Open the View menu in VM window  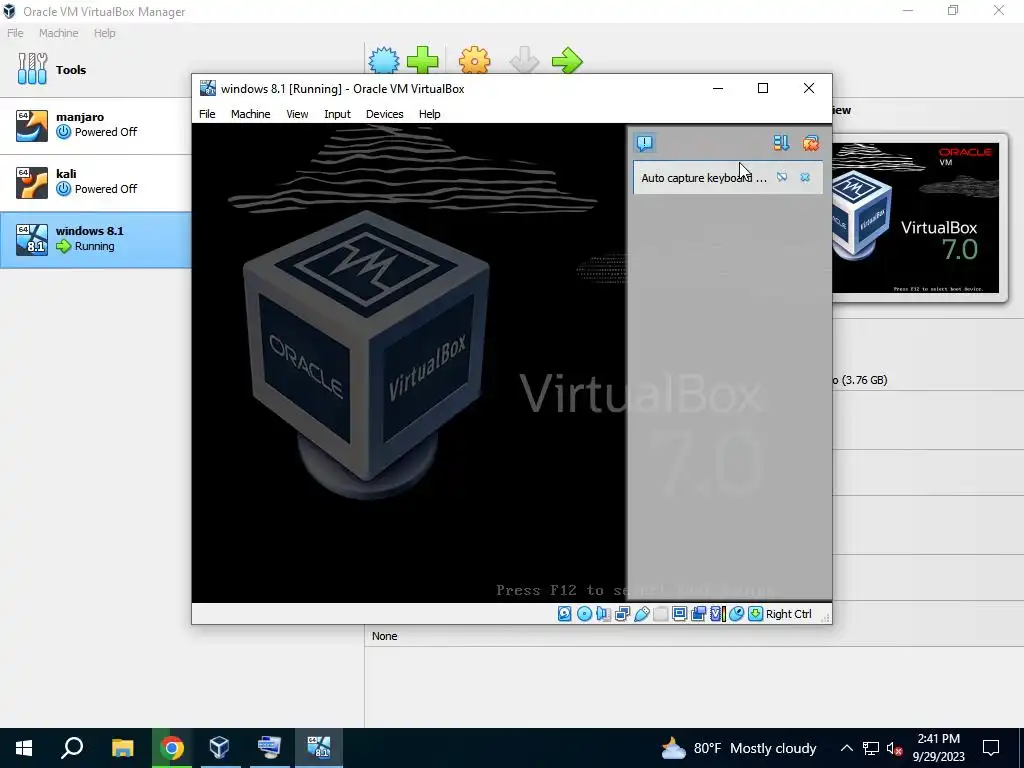coord(297,114)
